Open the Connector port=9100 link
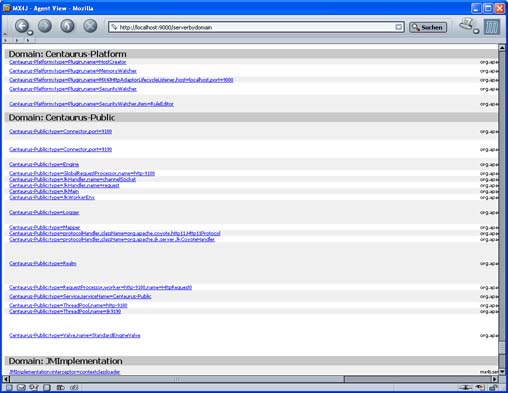This screenshot has height=393, width=508. [x=61, y=131]
